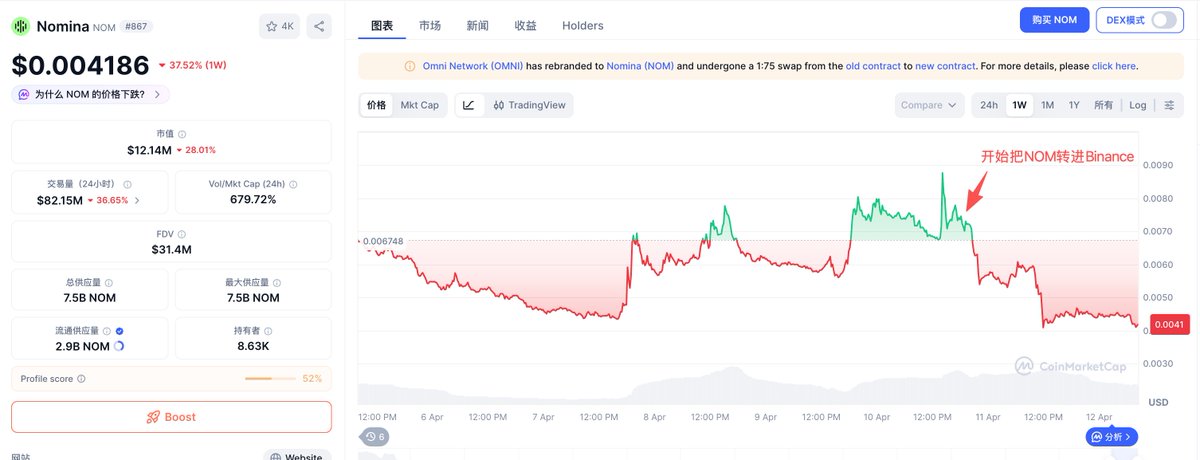This screenshot has height=460, width=1200.
Task: Click the share icon beside watchlist
Action: 318,26
